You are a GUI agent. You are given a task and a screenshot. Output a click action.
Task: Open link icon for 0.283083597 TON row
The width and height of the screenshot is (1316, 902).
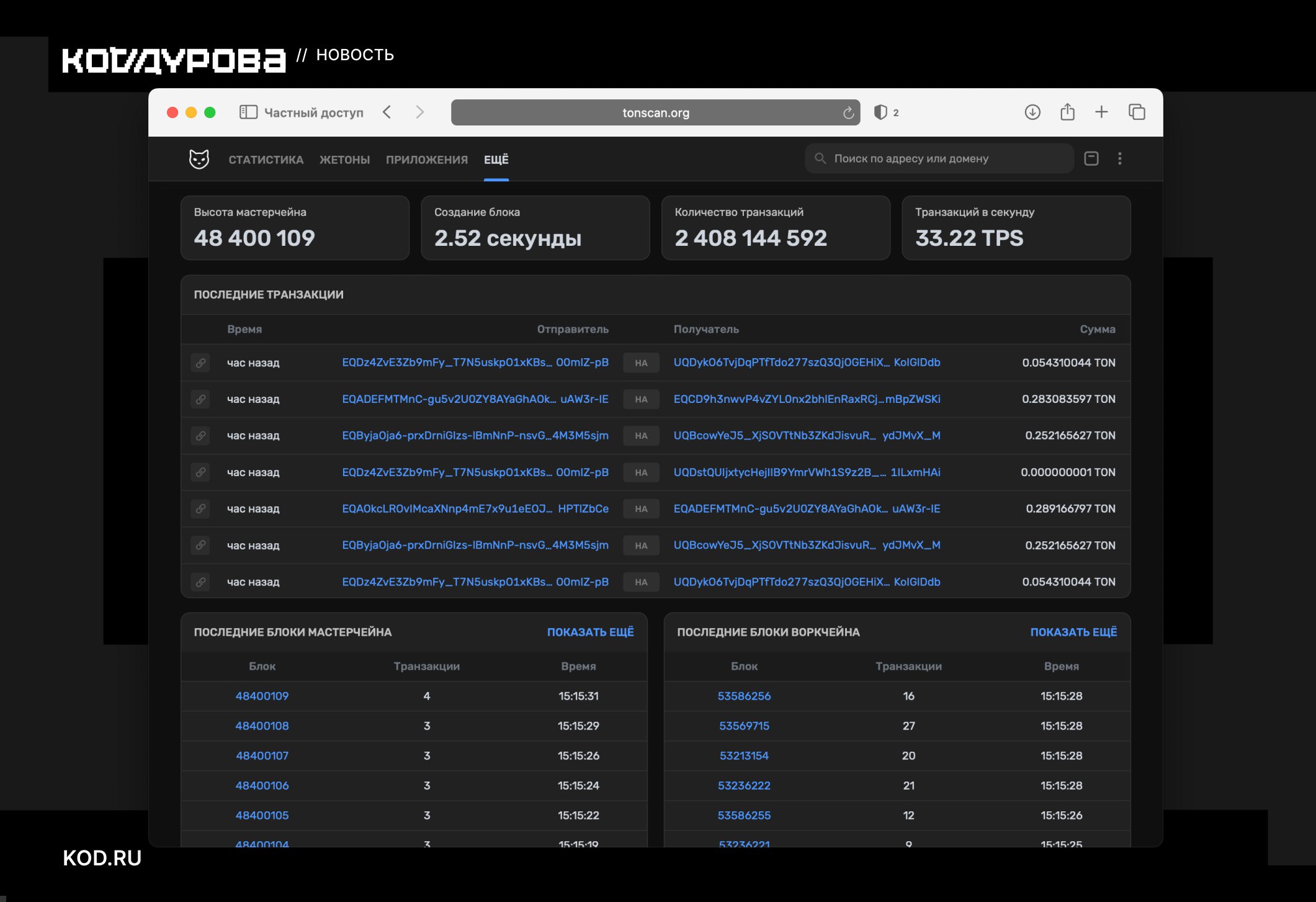pos(200,399)
